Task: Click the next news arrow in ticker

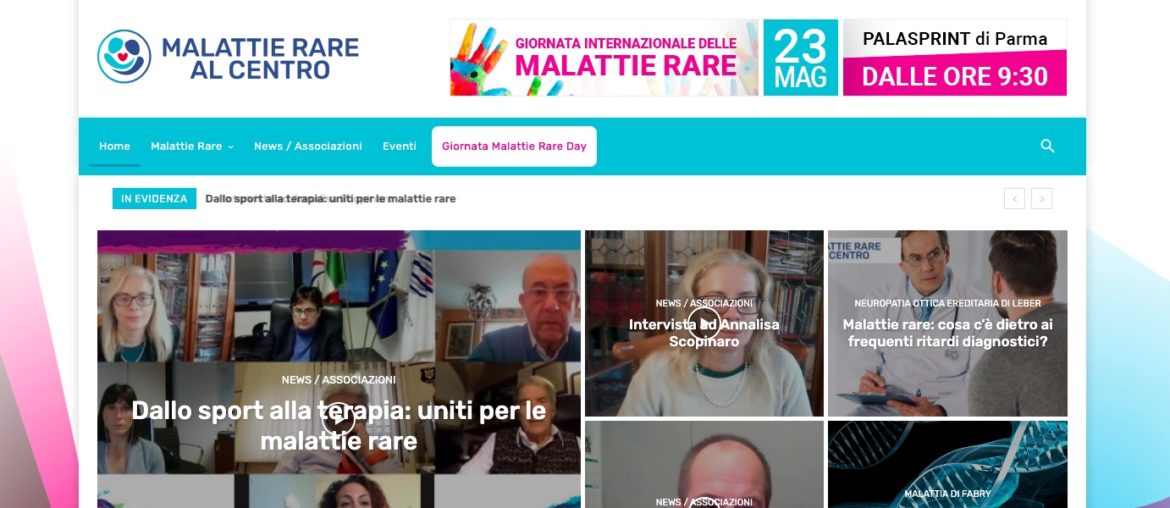Action: [x=1042, y=198]
